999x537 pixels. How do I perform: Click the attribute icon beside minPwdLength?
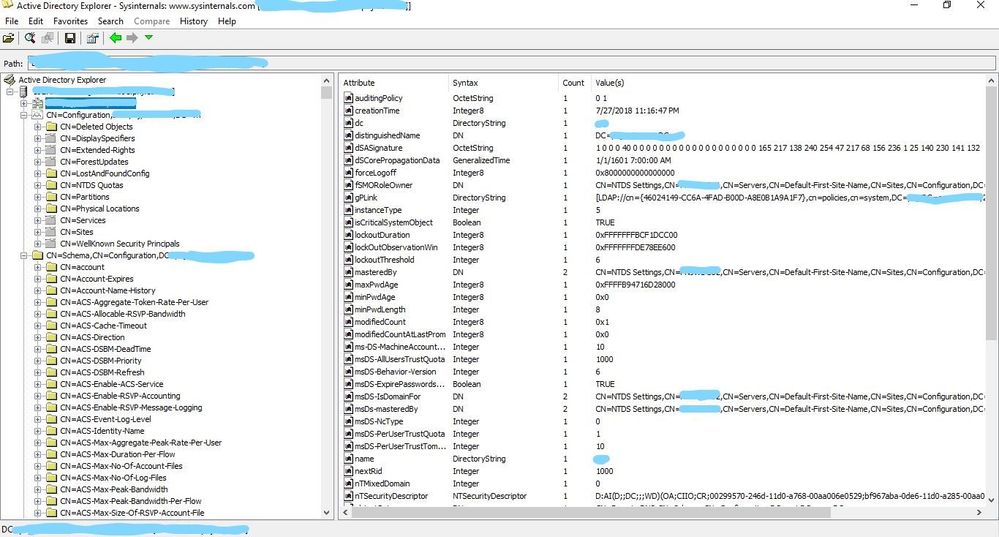(349, 310)
